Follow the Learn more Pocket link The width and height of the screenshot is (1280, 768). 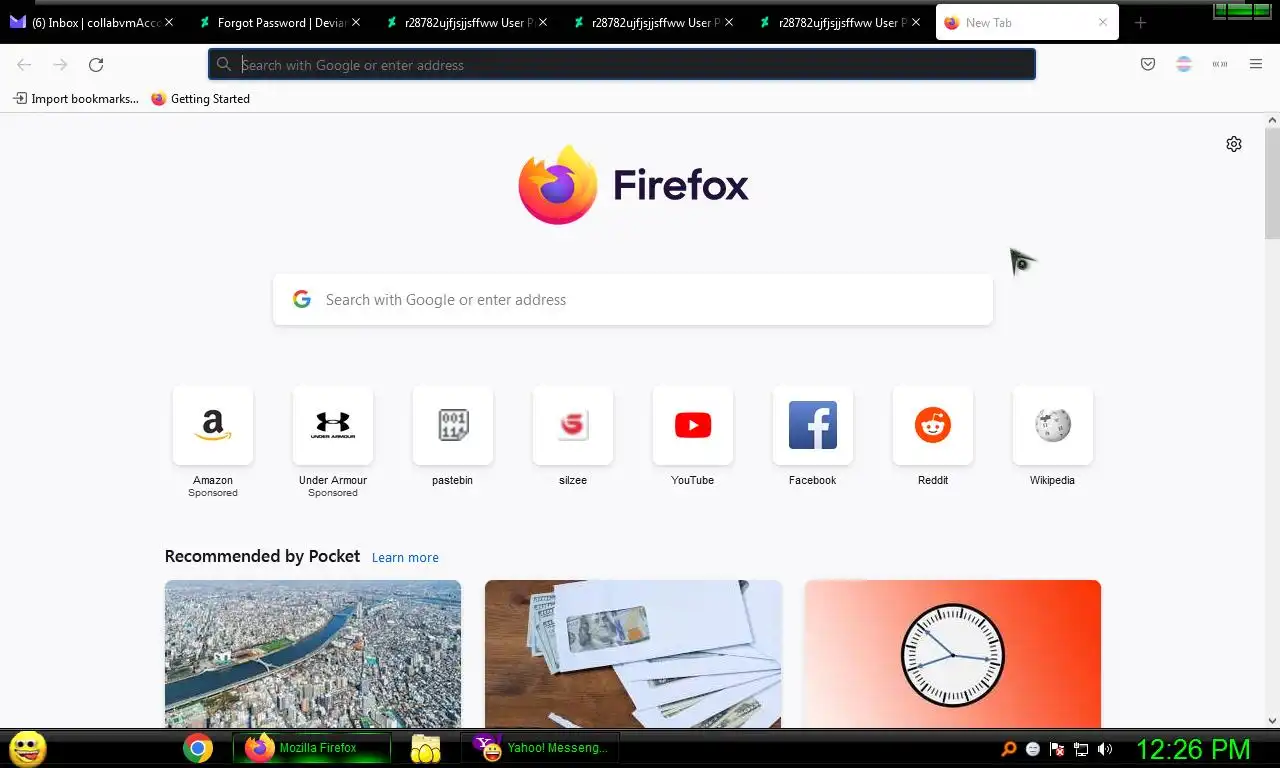(405, 558)
